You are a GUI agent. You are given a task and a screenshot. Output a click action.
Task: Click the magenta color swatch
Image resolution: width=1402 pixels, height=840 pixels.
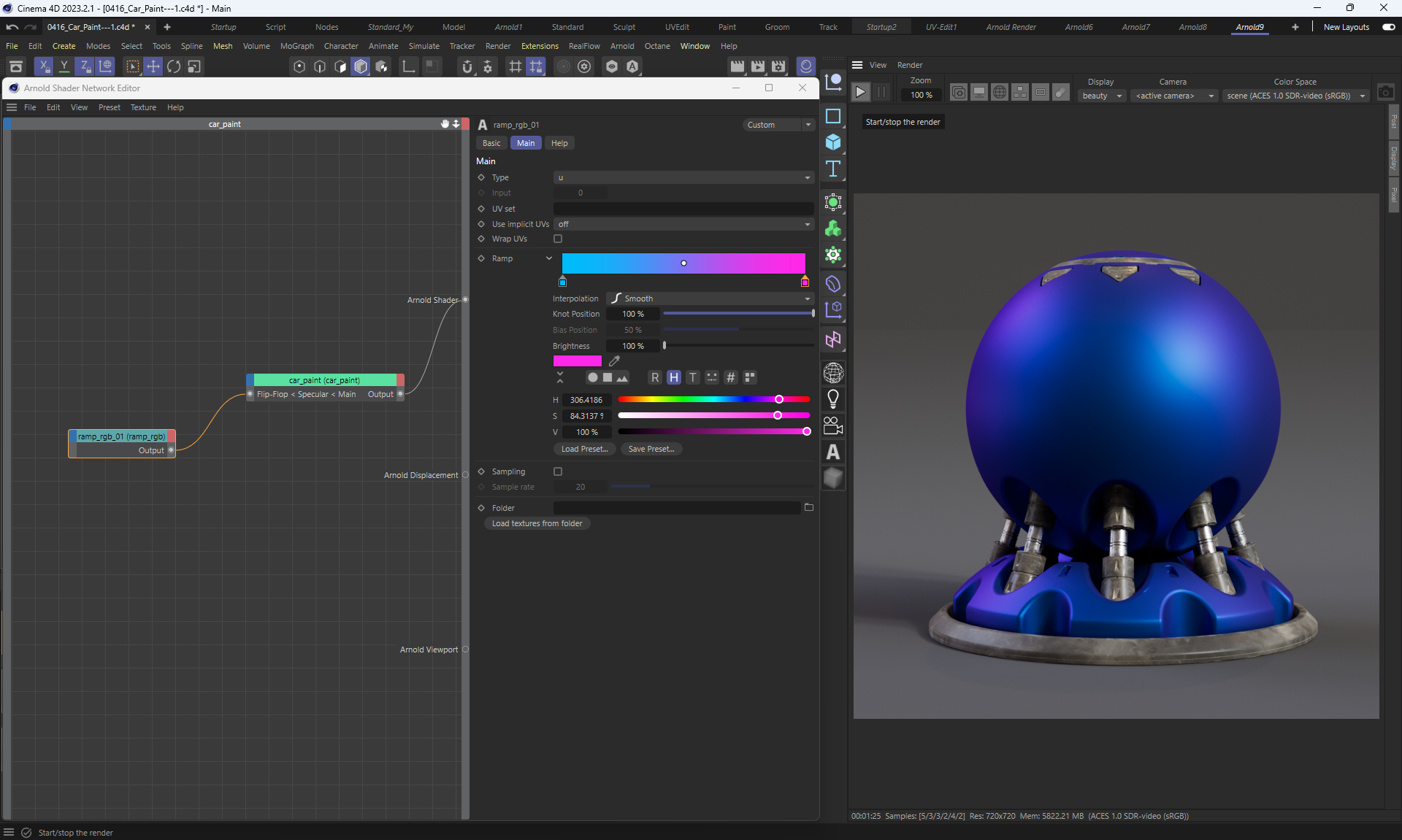577,361
